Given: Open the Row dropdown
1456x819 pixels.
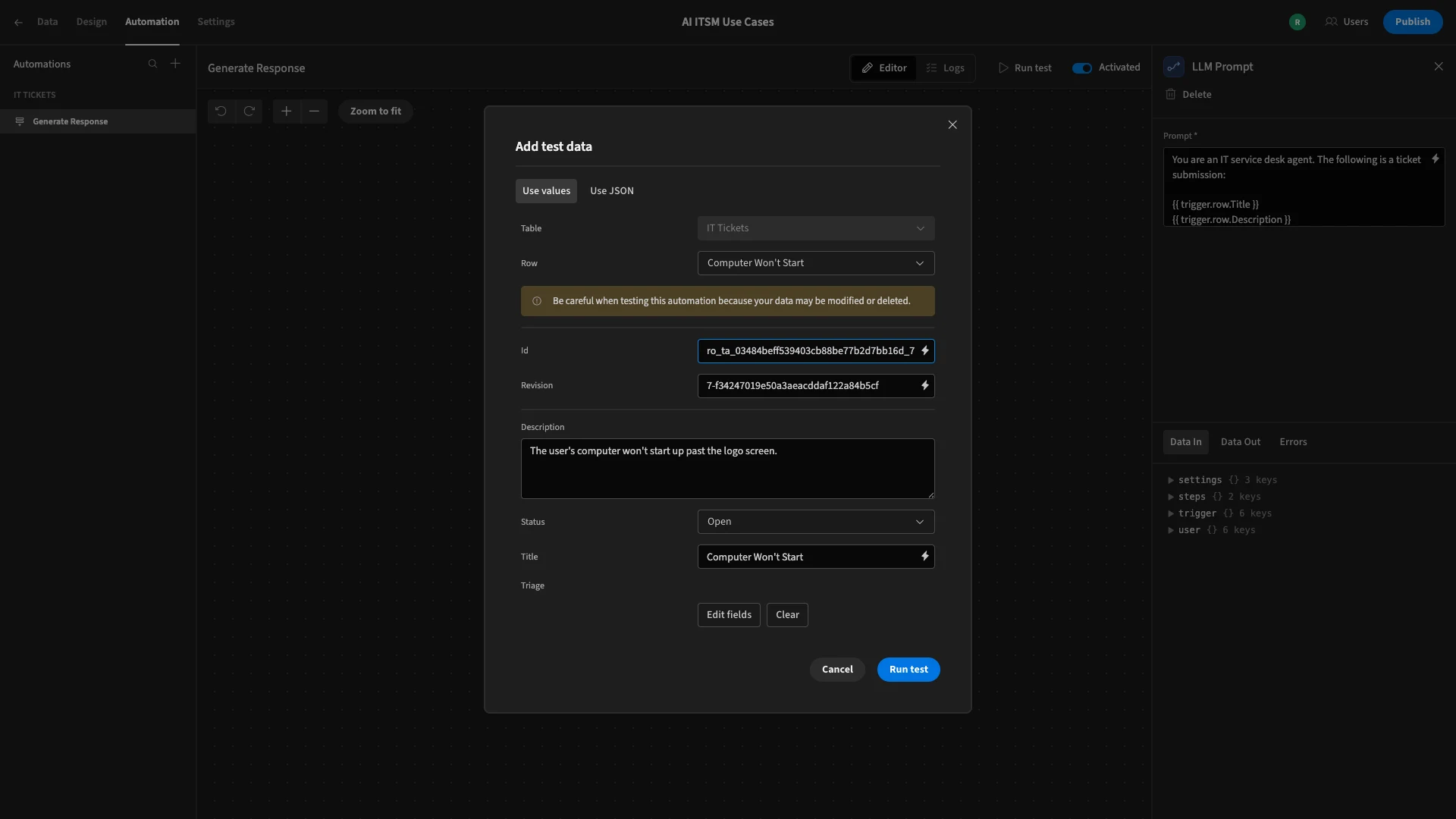Looking at the screenshot, I should [x=816, y=263].
